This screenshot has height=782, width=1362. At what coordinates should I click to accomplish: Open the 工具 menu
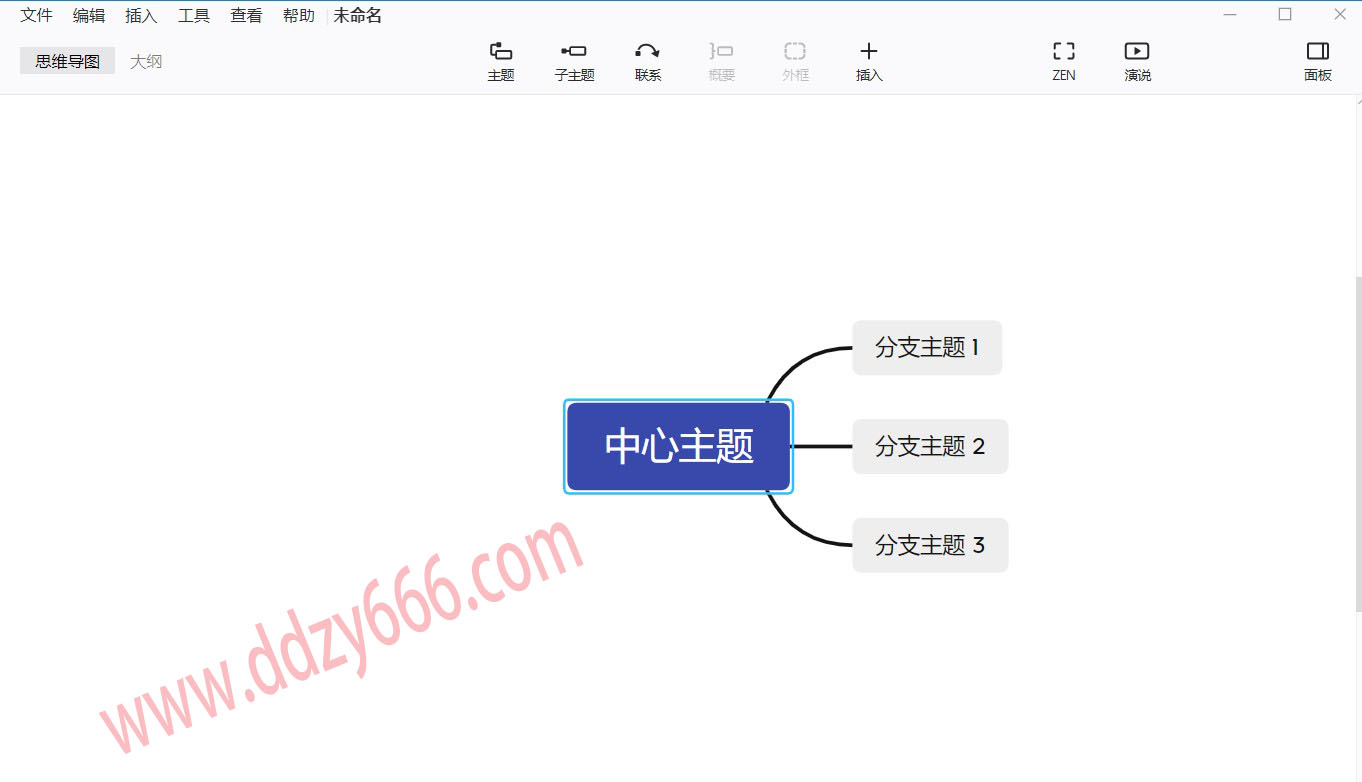[x=194, y=16]
